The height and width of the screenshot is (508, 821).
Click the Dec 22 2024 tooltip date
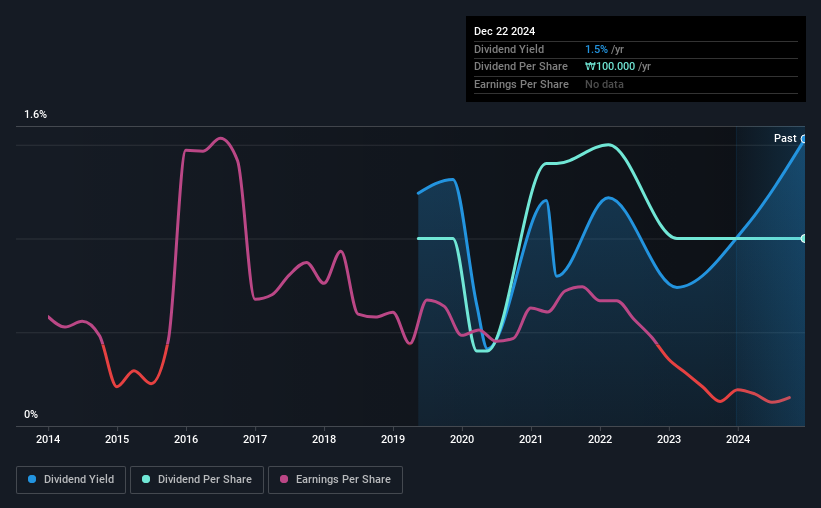504,31
